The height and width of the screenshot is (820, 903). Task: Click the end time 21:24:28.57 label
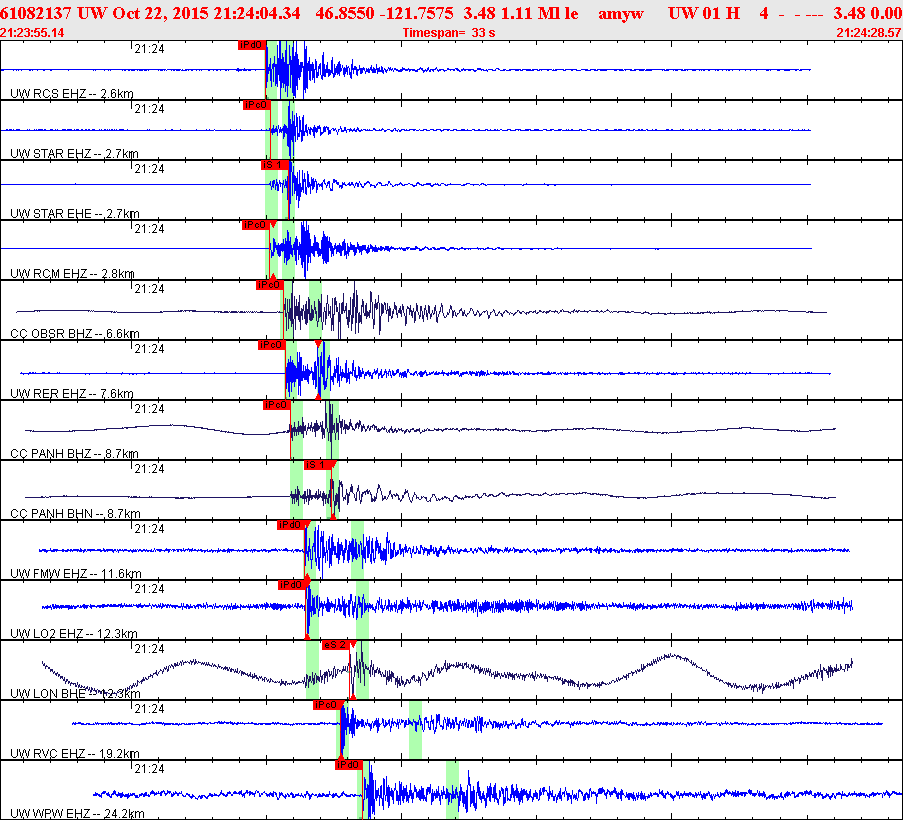(x=868, y=33)
